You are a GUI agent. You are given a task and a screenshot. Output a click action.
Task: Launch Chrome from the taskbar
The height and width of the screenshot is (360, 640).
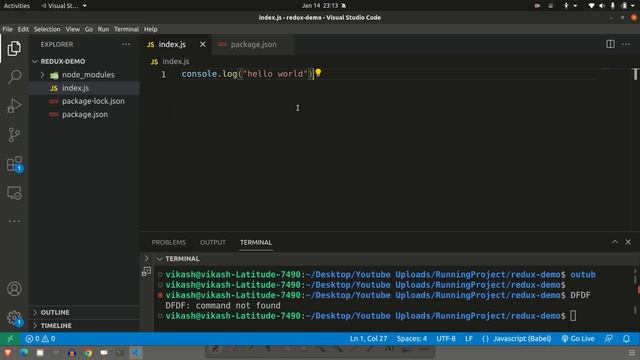(x=88, y=353)
